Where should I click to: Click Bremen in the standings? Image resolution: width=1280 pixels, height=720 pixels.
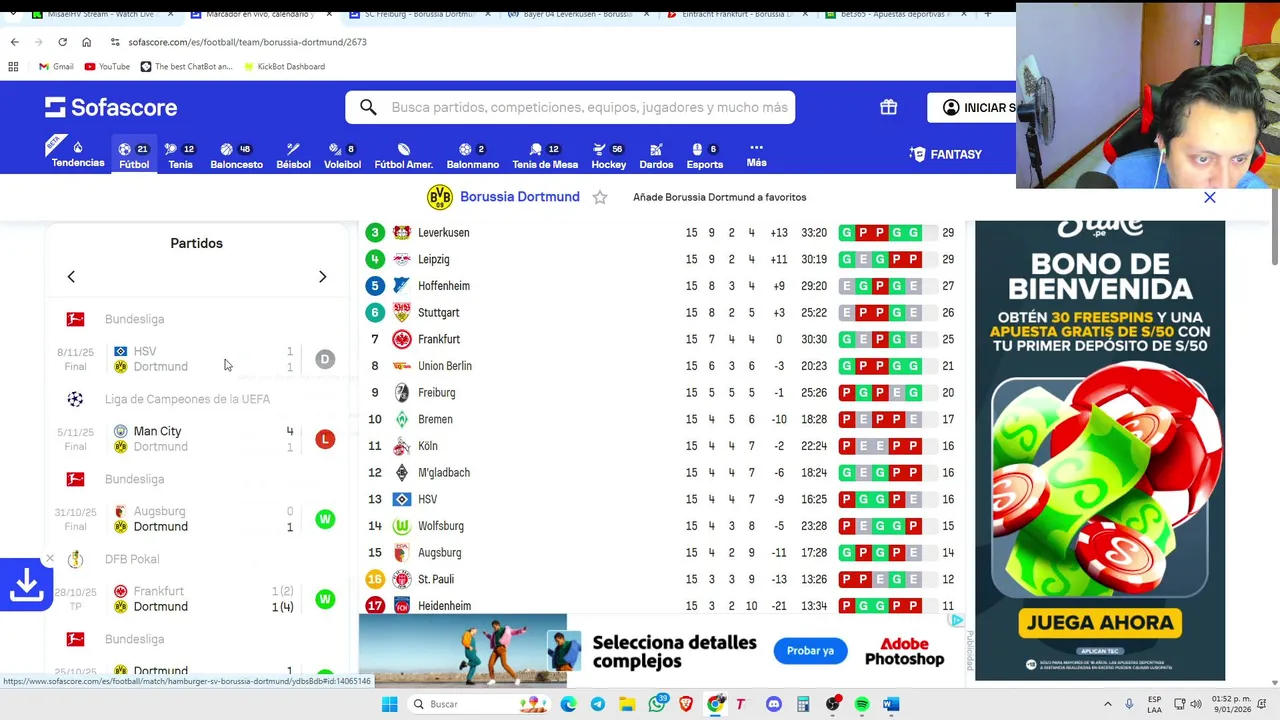[435, 419]
